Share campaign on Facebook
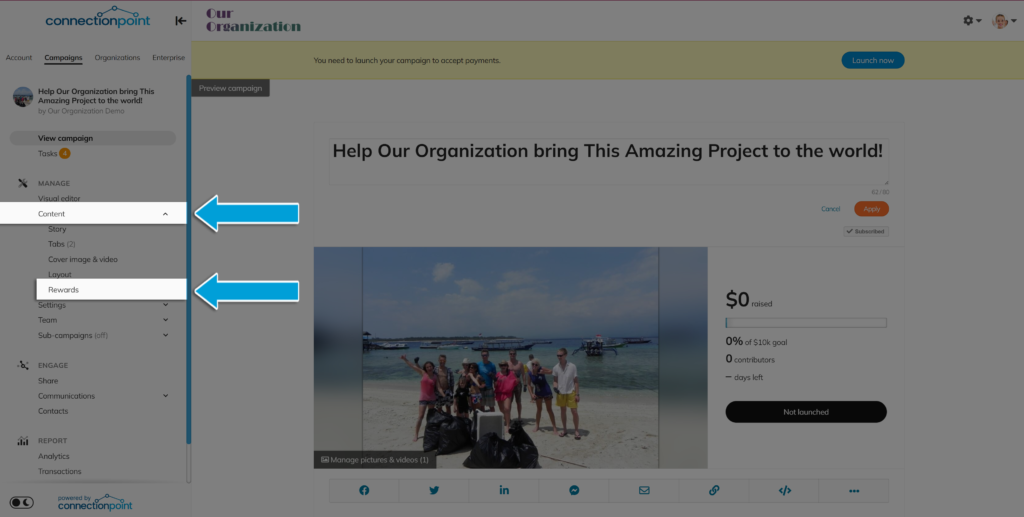Image resolution: width=1024 pixels, height=517 pixels. point(364,490)
